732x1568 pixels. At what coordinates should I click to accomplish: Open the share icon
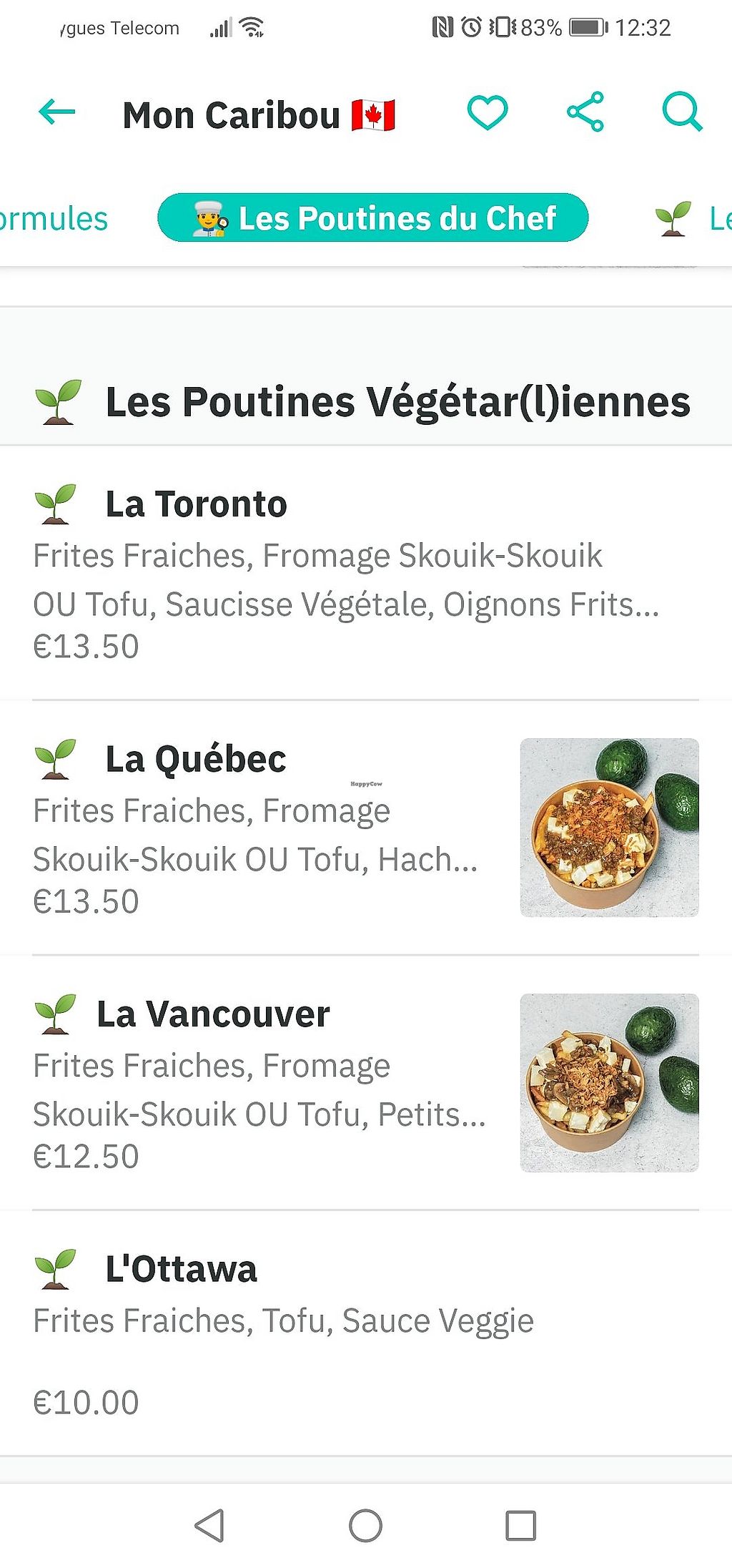tap(585, 112)
